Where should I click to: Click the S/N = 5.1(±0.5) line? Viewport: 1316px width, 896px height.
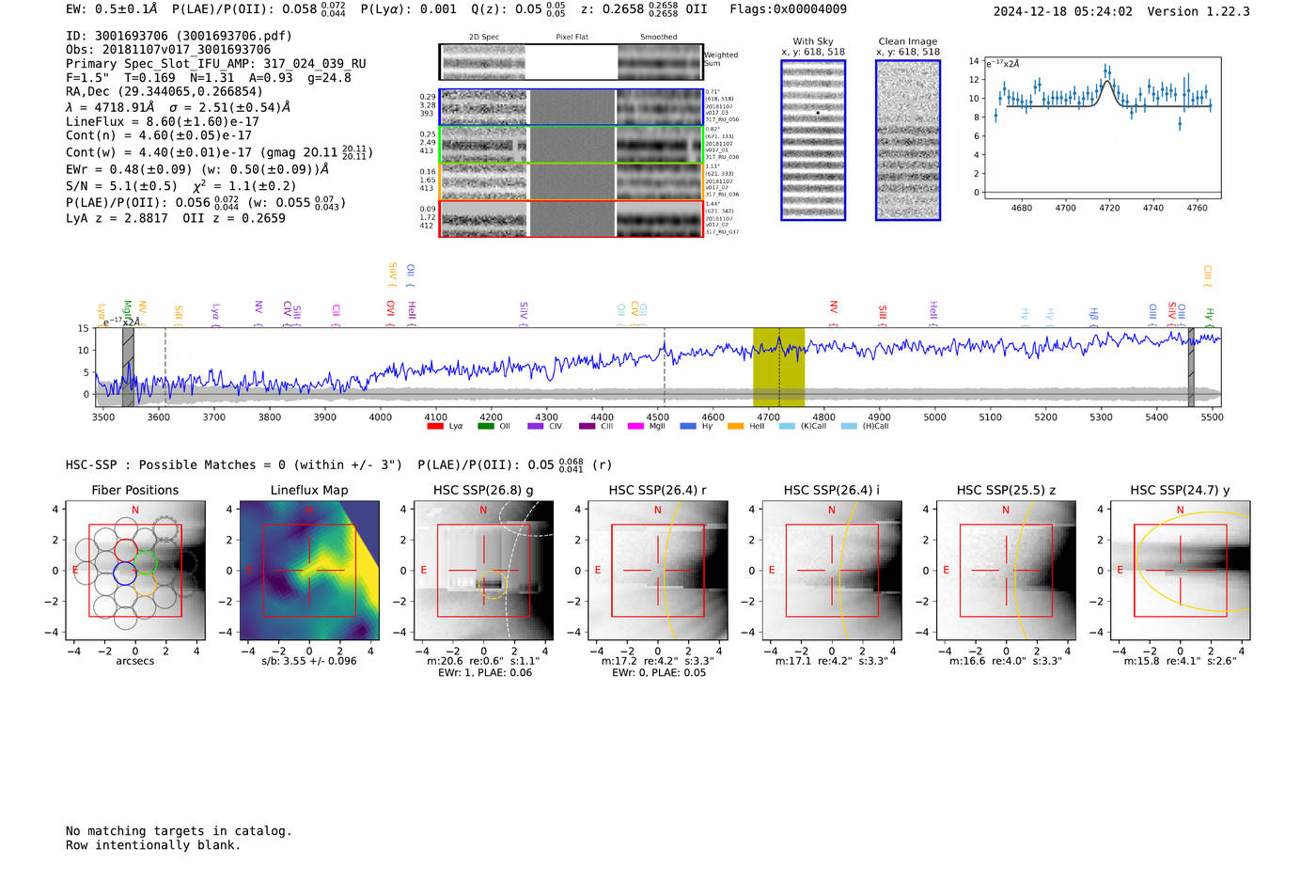[x=121, y=186]
